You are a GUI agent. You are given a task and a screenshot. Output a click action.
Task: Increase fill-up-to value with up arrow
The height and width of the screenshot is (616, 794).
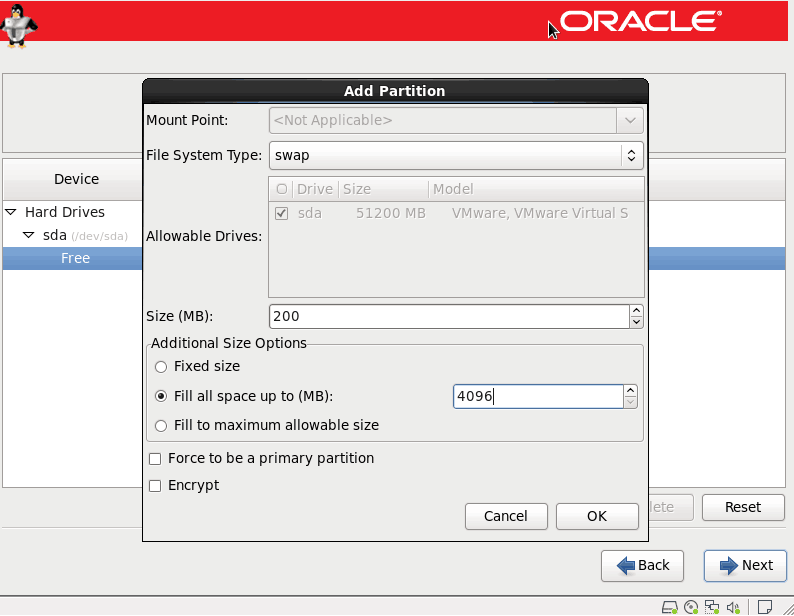coord(630,391)
